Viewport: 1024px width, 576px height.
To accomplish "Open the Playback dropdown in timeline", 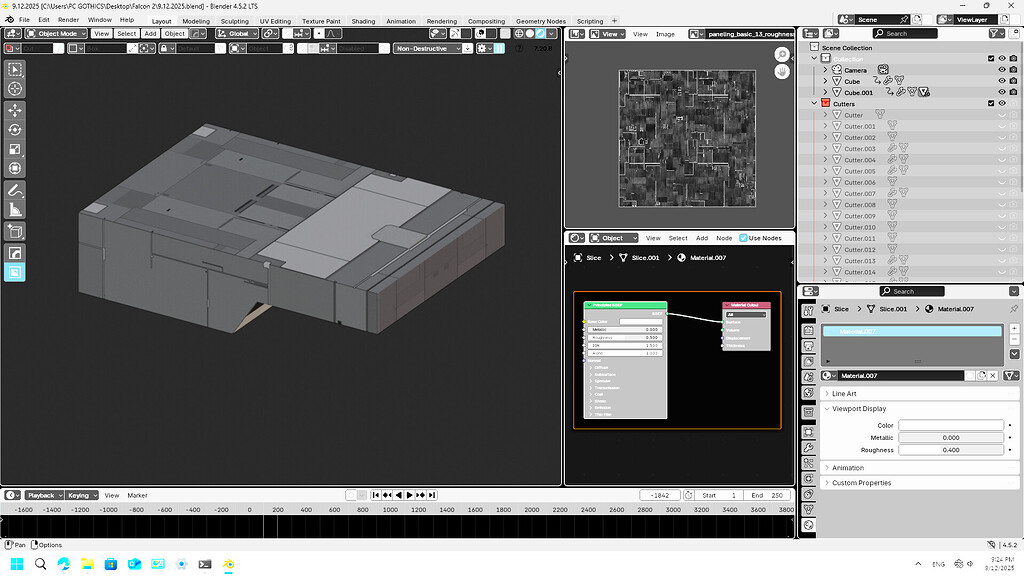I will click(45, 496).
